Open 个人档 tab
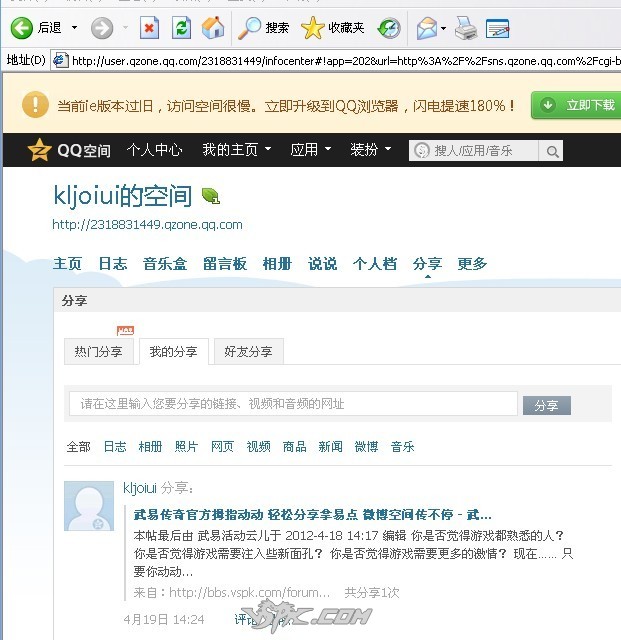 point(375,264)
